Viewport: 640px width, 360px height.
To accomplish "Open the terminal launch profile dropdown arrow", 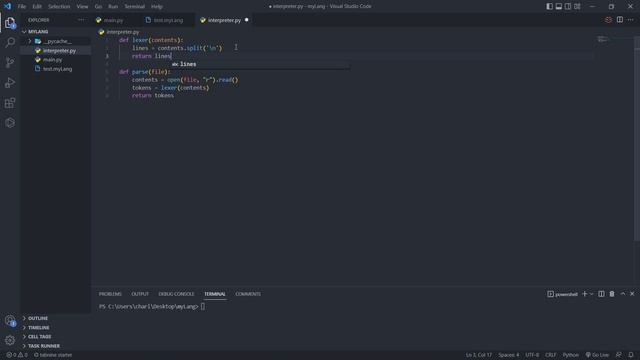I will click(591, 294).
